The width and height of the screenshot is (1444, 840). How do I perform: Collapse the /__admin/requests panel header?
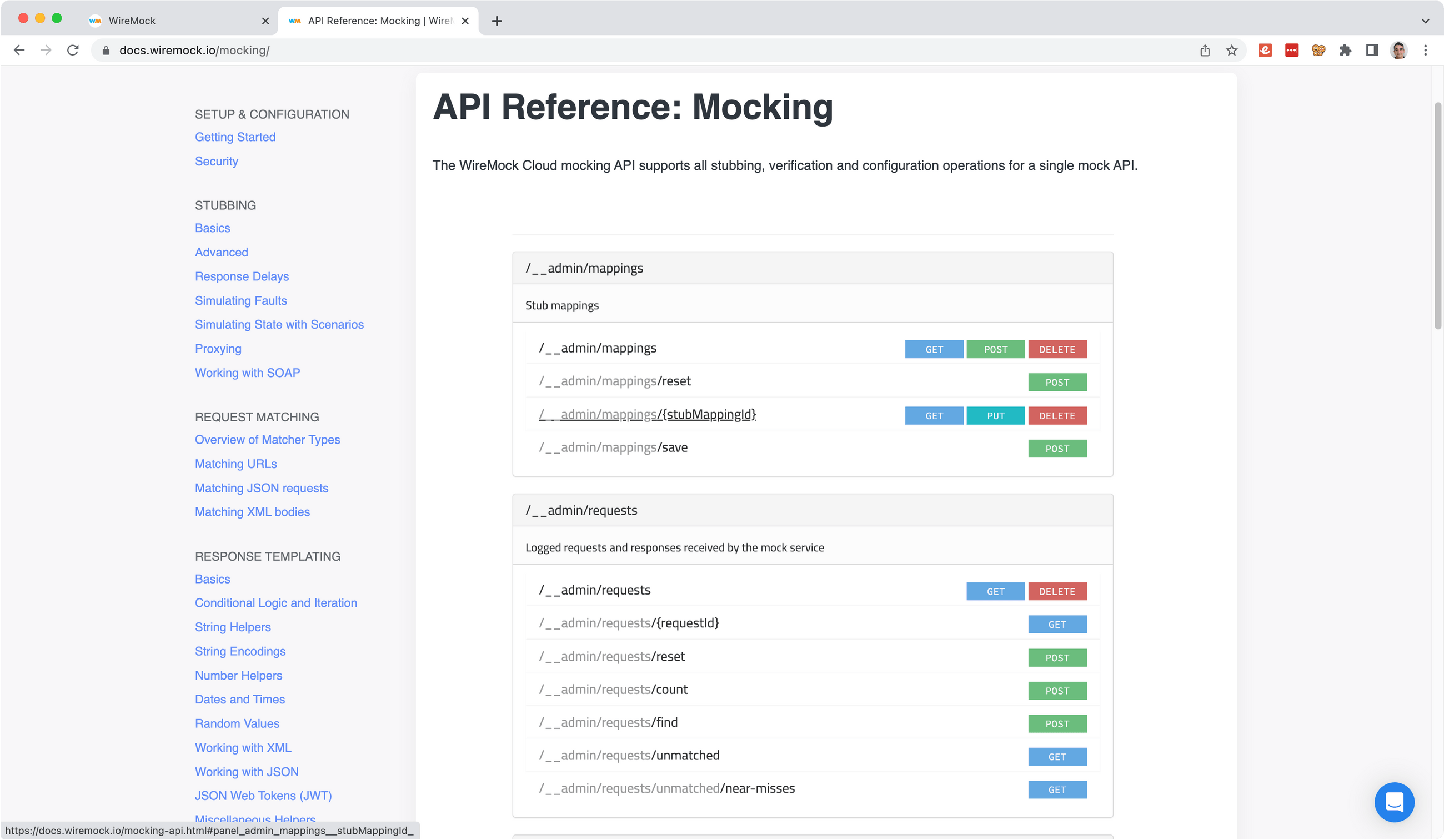pos(813,510)
